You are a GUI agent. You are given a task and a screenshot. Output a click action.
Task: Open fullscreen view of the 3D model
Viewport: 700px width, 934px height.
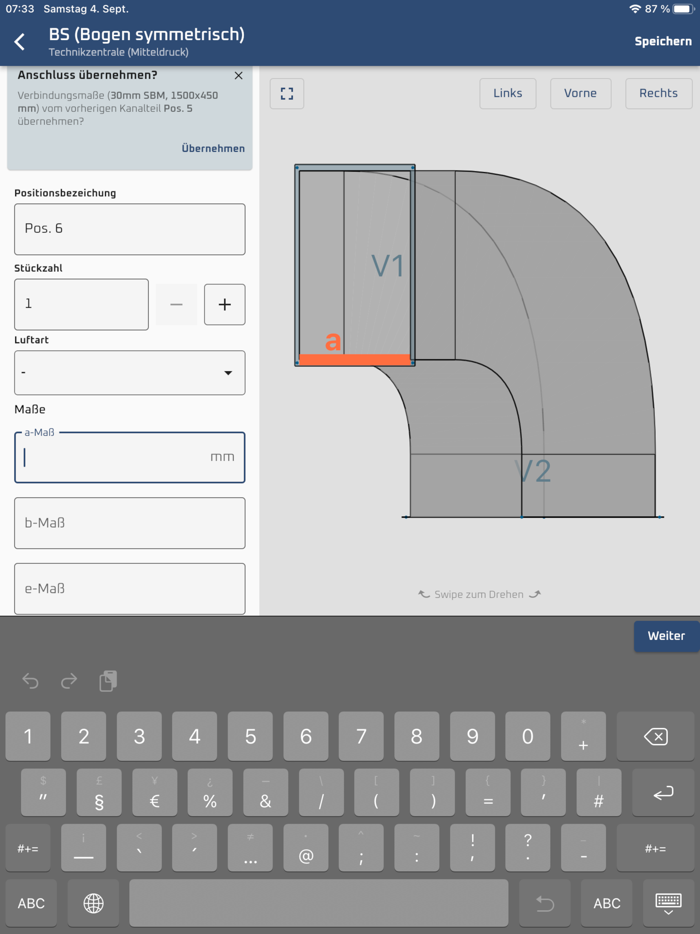pyautogui.click(x=287, y=94)
